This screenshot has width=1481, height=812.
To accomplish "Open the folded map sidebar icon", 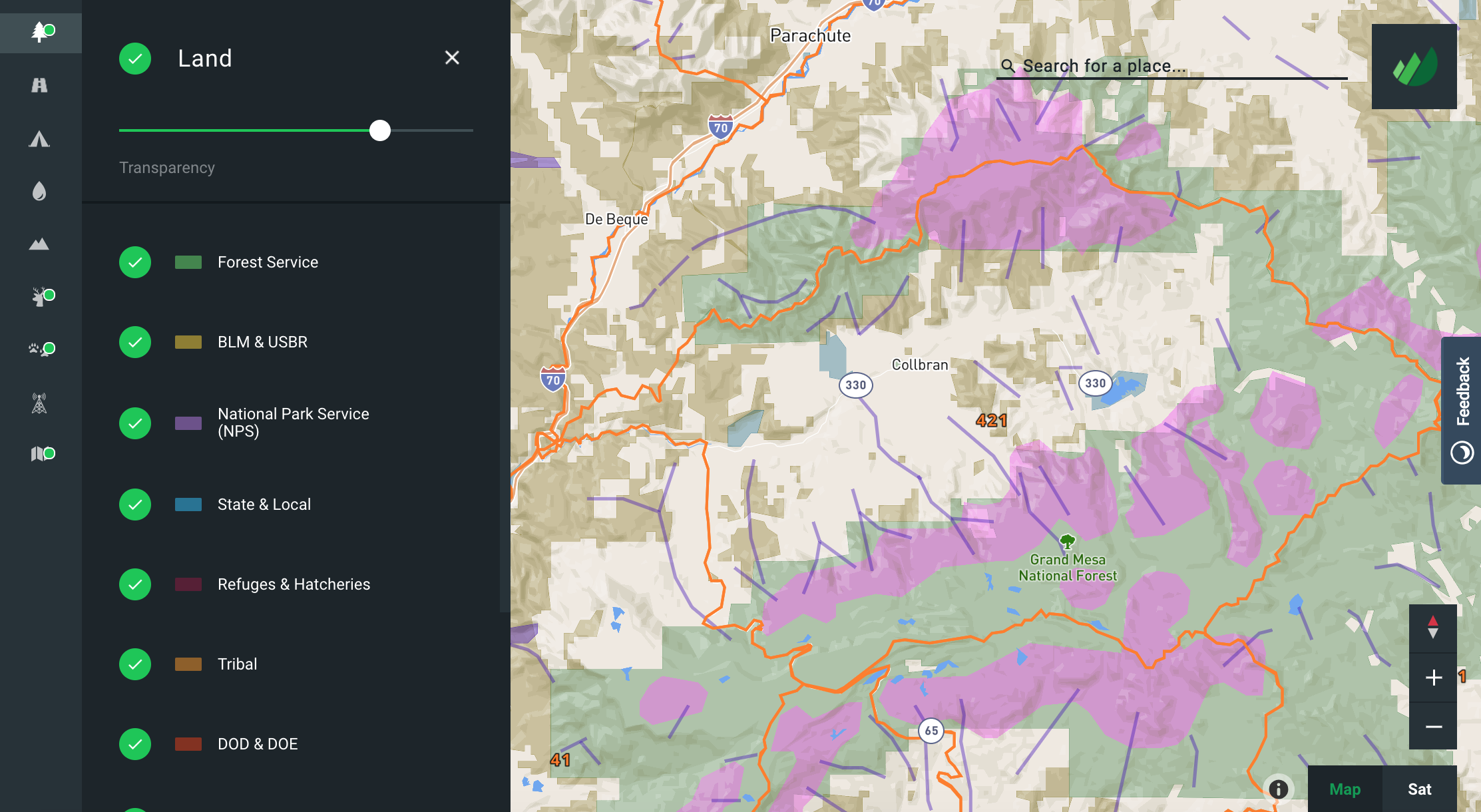I will click(40, 454).
